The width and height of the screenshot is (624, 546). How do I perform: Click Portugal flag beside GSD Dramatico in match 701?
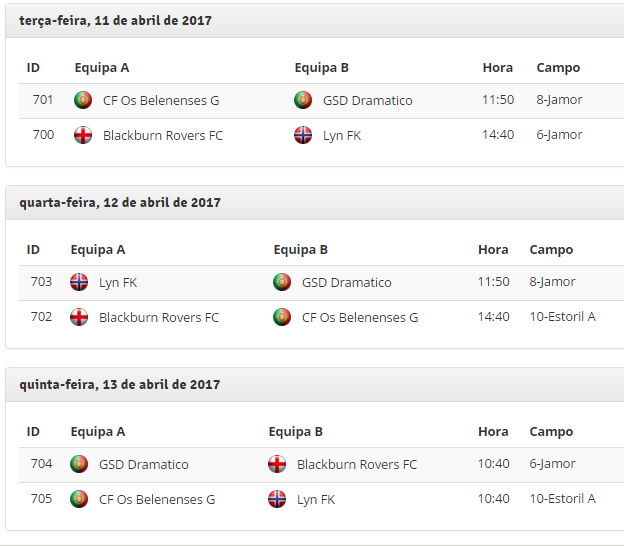click(303, 100)
